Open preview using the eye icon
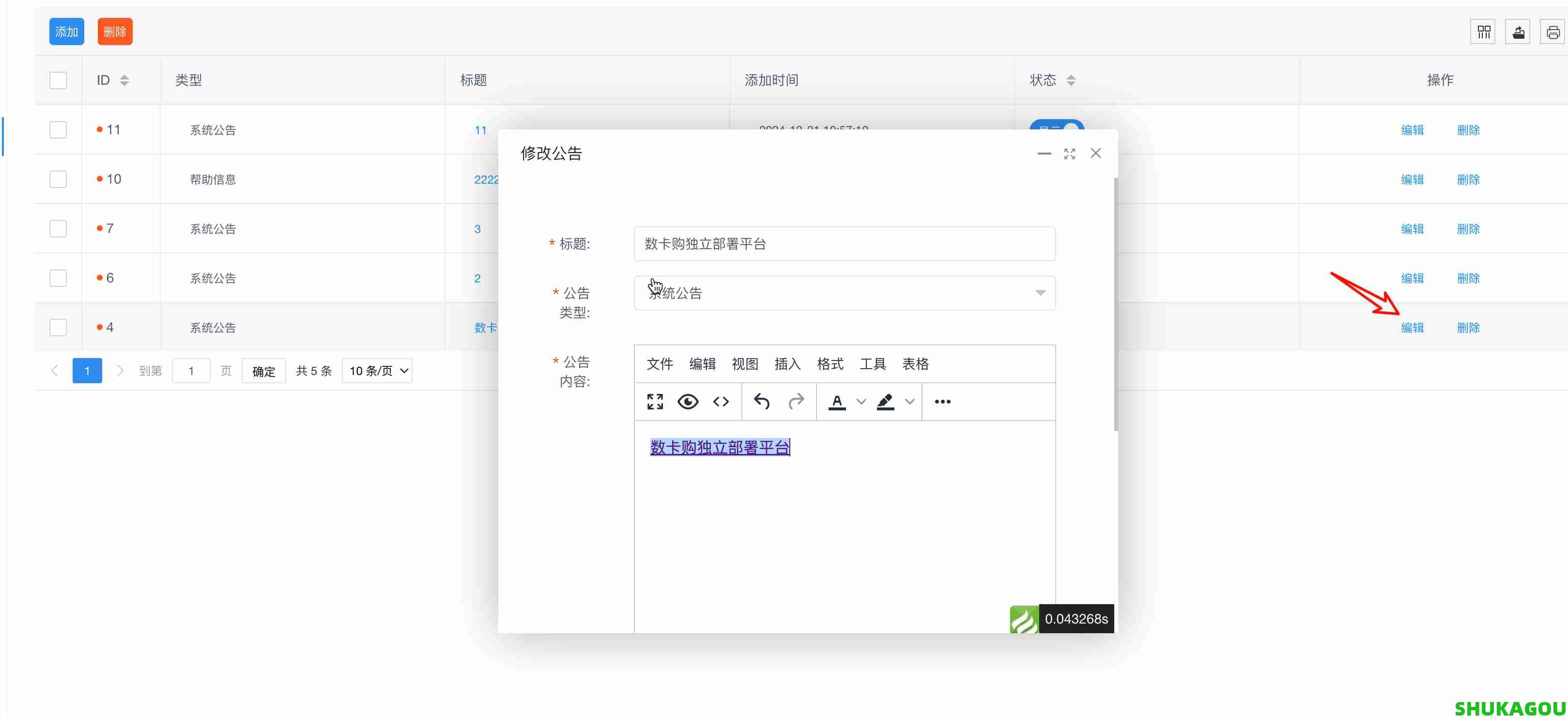 click(688, 401)
